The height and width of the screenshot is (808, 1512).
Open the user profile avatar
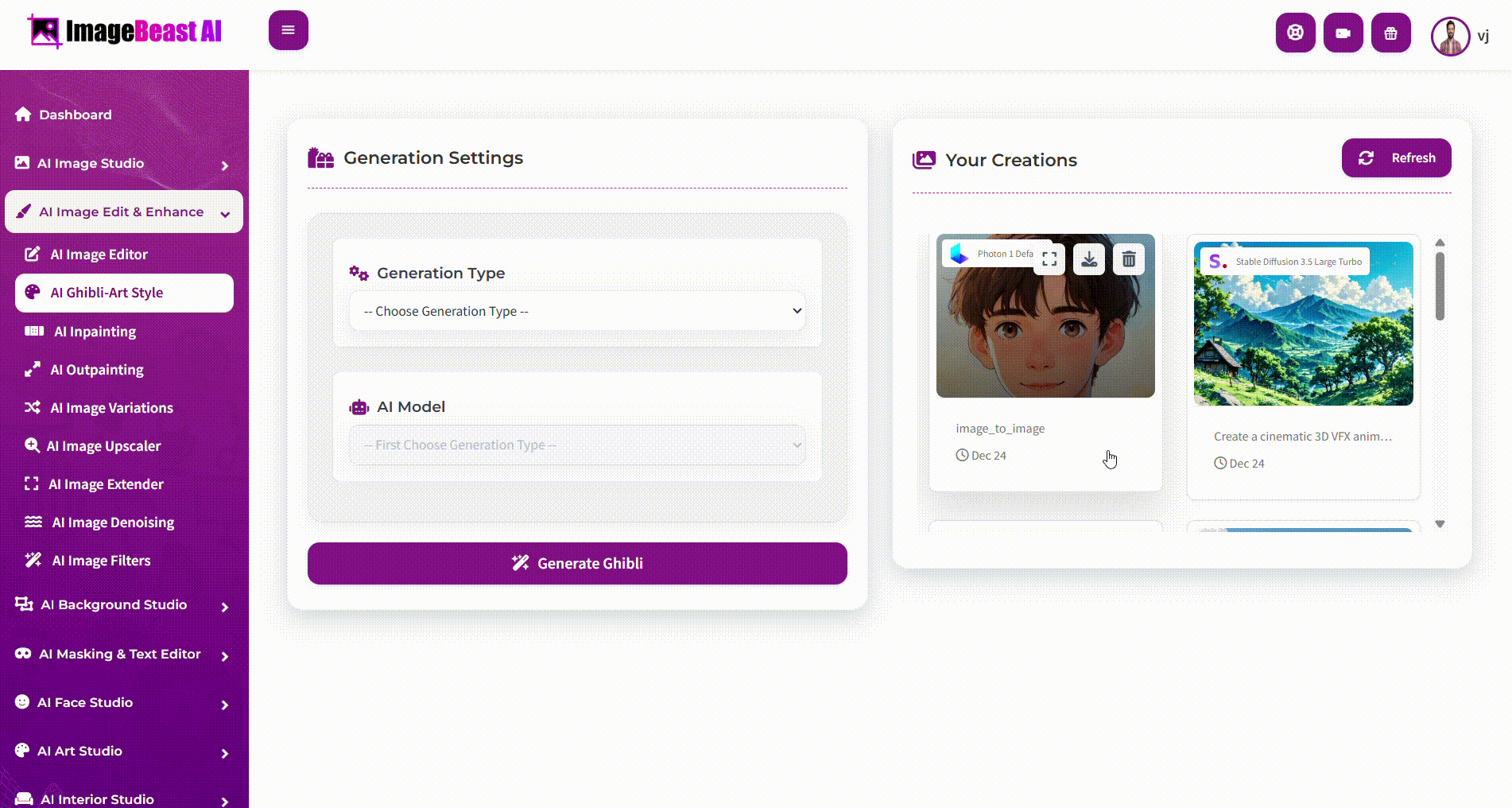click(x=1450, y=36)
